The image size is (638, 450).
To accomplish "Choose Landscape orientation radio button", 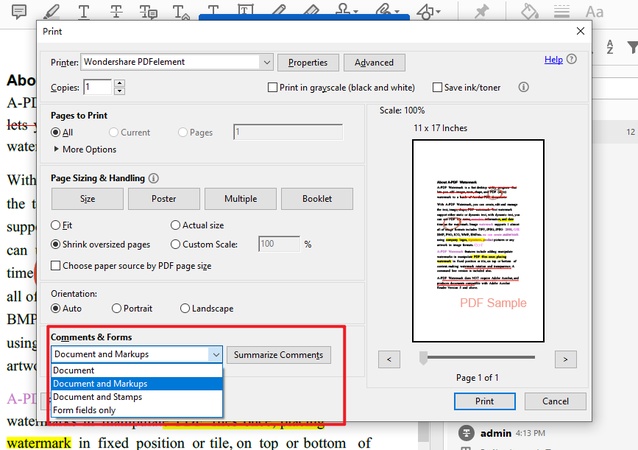I will click(185, 308).
